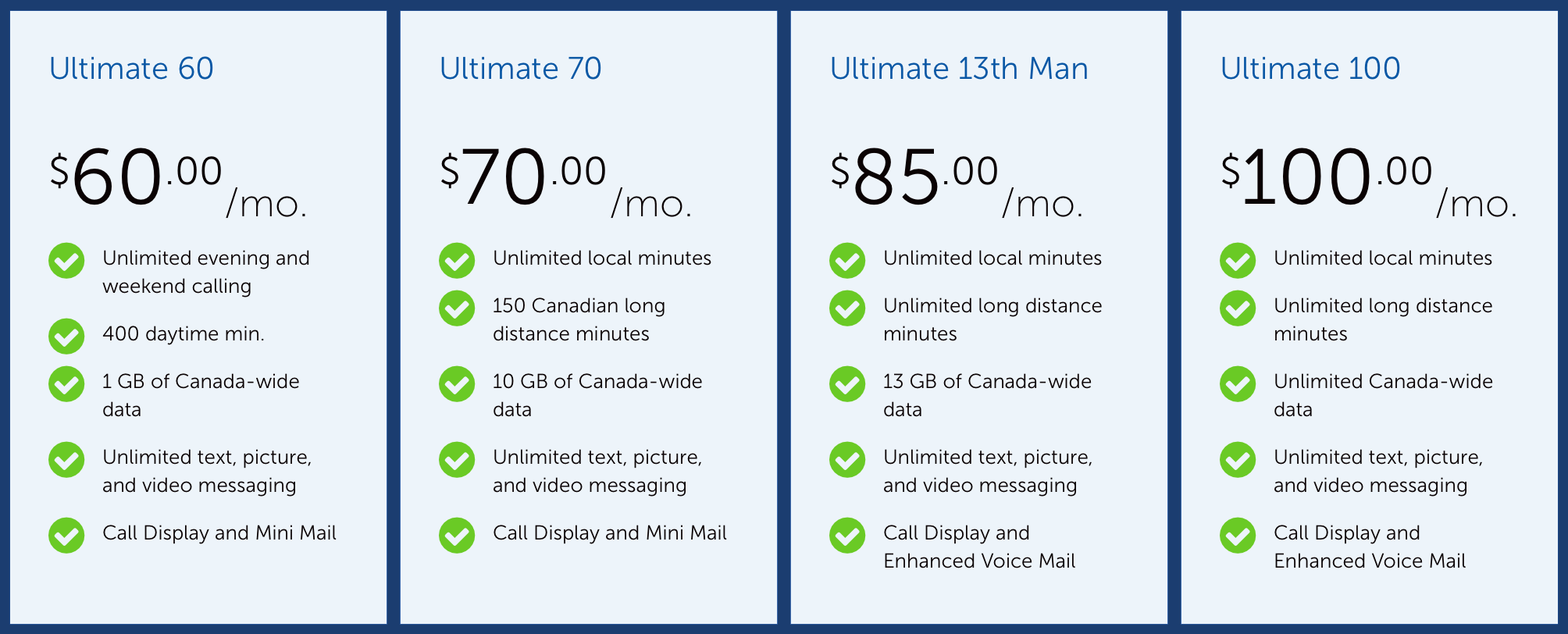Click checkmark beside 13 GB of Canada-wide data
Viewport: 1568px width, 634px height.
(847, 384)
